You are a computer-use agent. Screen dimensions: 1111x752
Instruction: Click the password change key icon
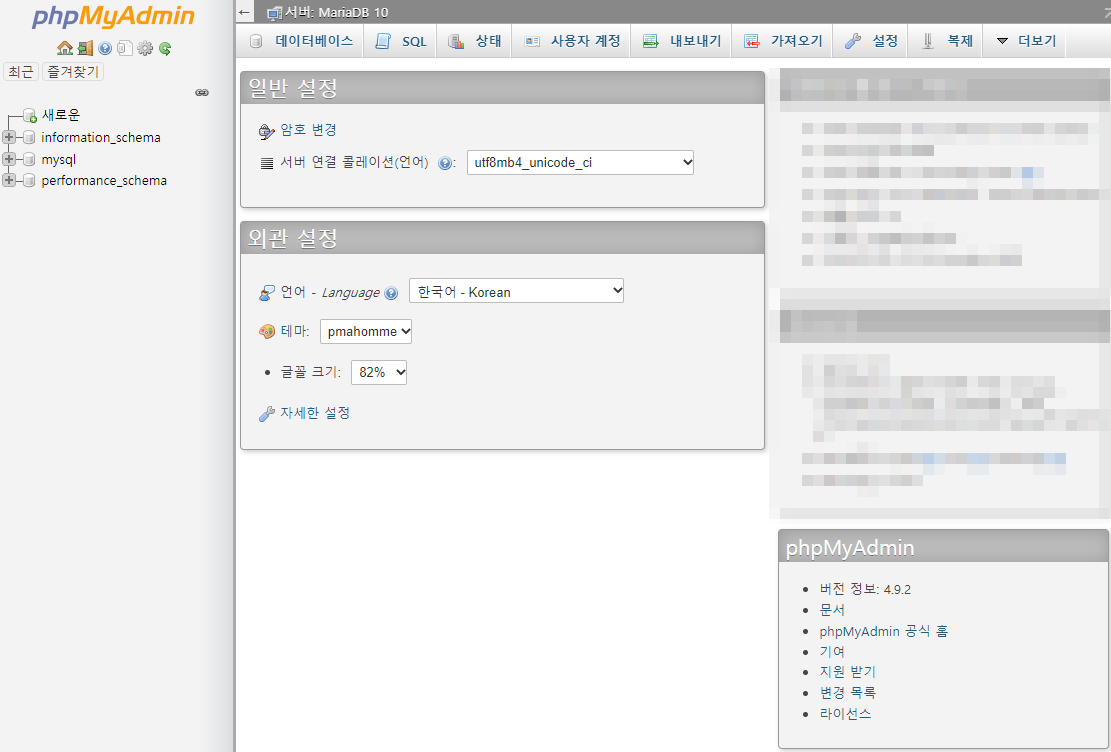(x=266, y=130)
